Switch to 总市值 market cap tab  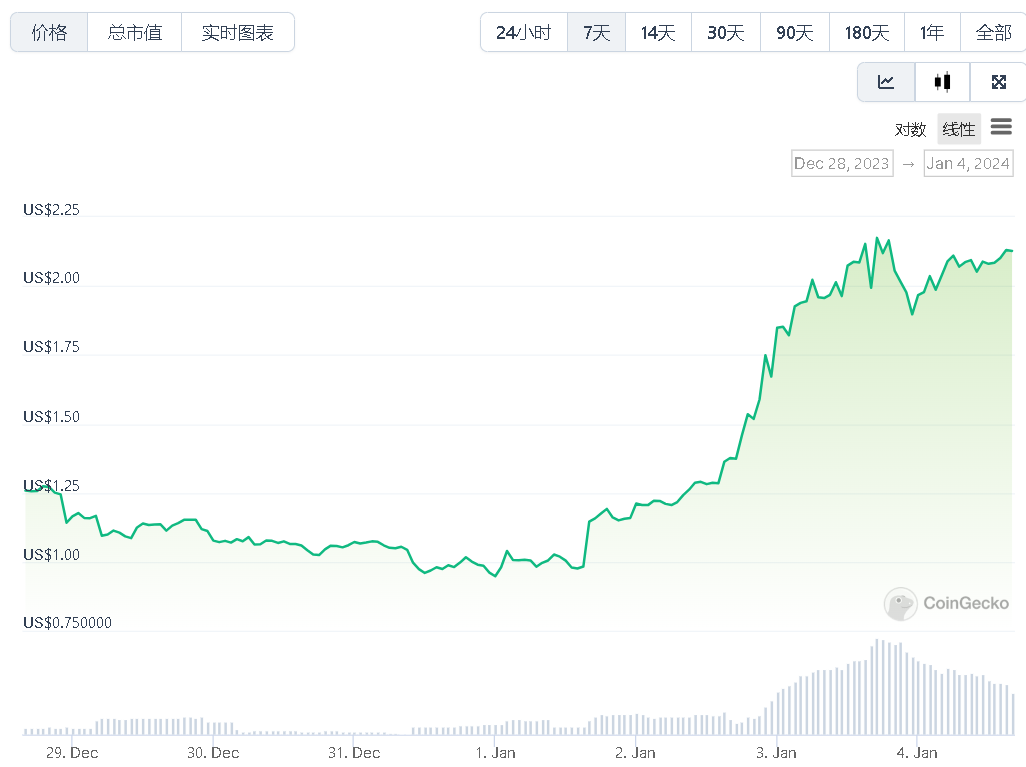(135, 32)
